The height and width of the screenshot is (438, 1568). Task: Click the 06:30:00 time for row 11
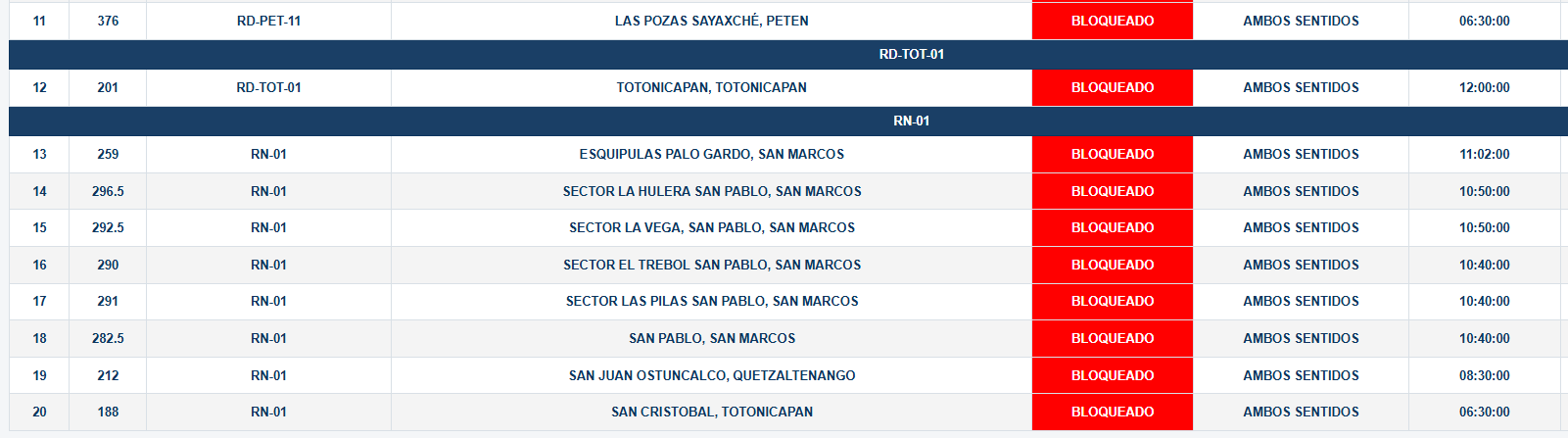(x=1485, y=21)
